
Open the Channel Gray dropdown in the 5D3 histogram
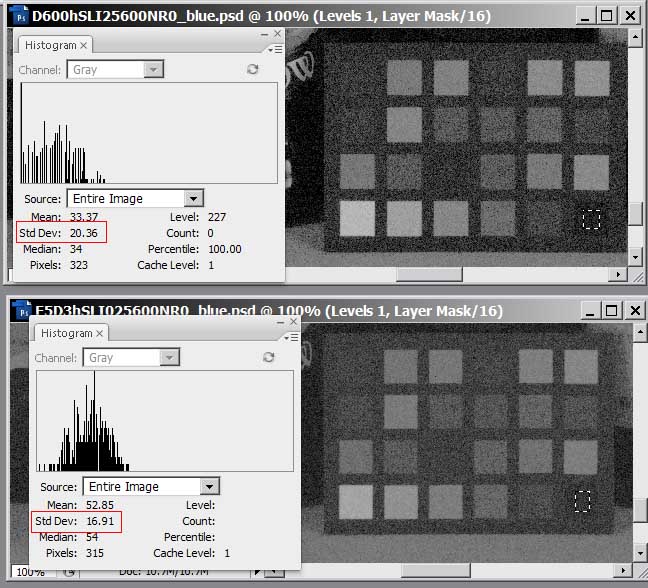[x=169, y=358]
